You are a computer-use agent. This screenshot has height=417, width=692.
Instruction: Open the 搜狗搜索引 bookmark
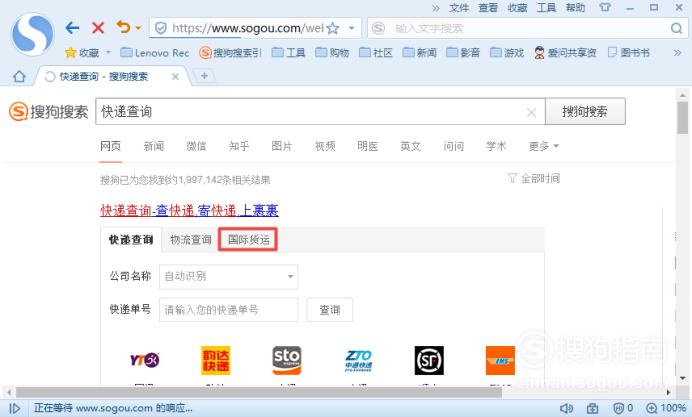point(230,53)
